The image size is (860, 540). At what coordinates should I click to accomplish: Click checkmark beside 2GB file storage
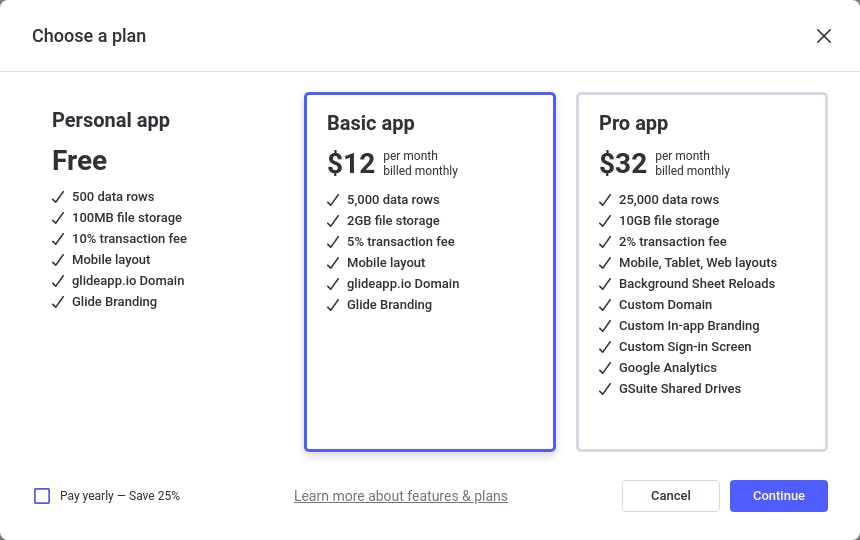click(x=333, y=221)
